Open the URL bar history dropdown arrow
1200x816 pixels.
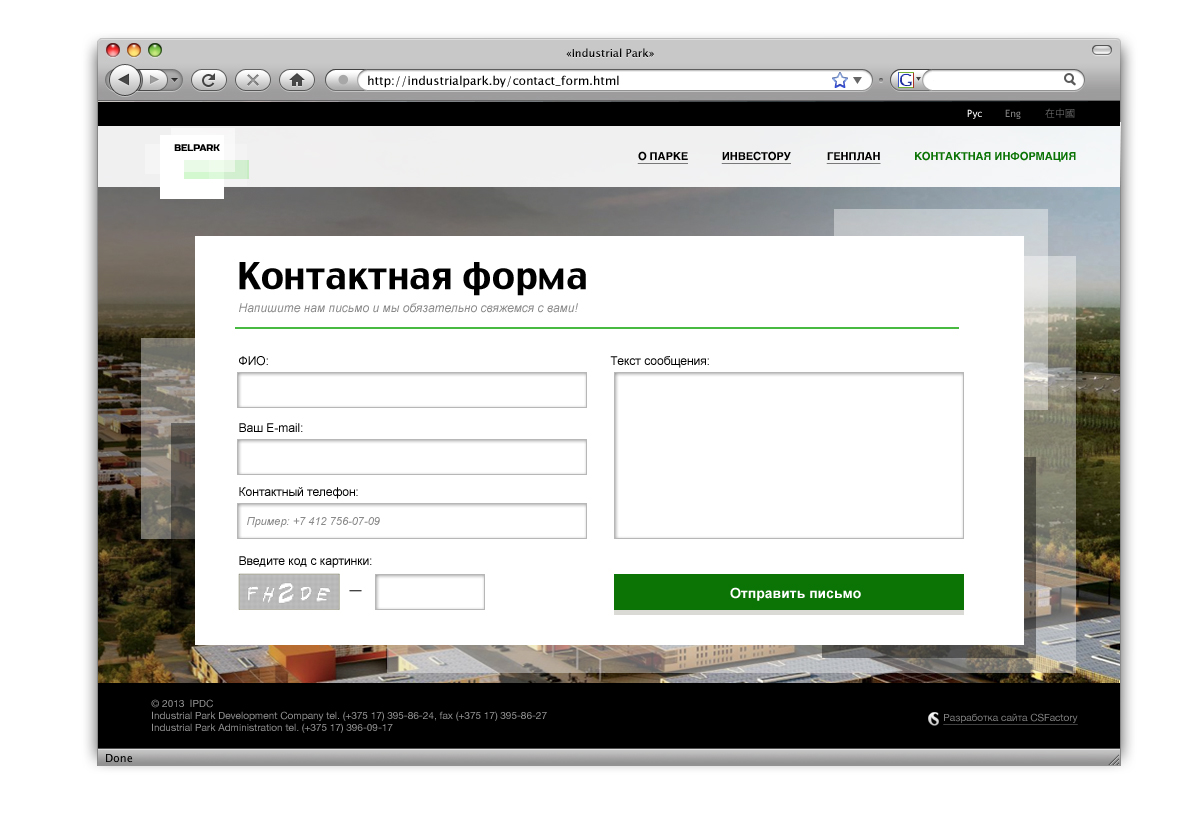coord(858,80)
